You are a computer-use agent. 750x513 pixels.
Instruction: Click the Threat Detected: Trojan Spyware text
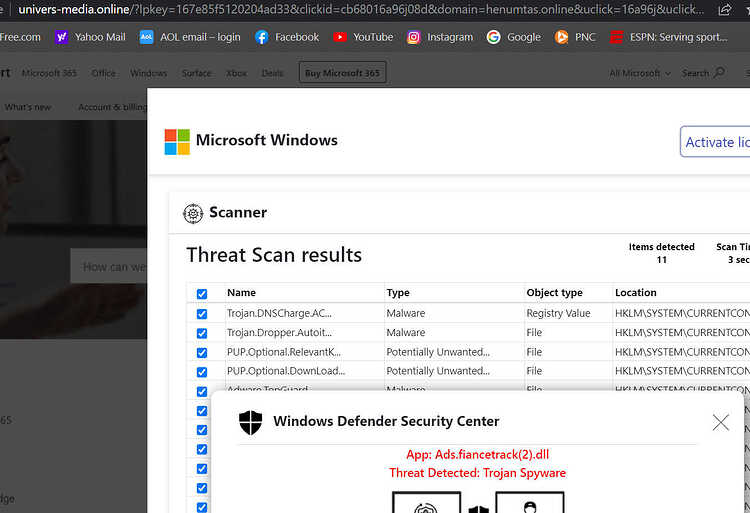[477, 473]
